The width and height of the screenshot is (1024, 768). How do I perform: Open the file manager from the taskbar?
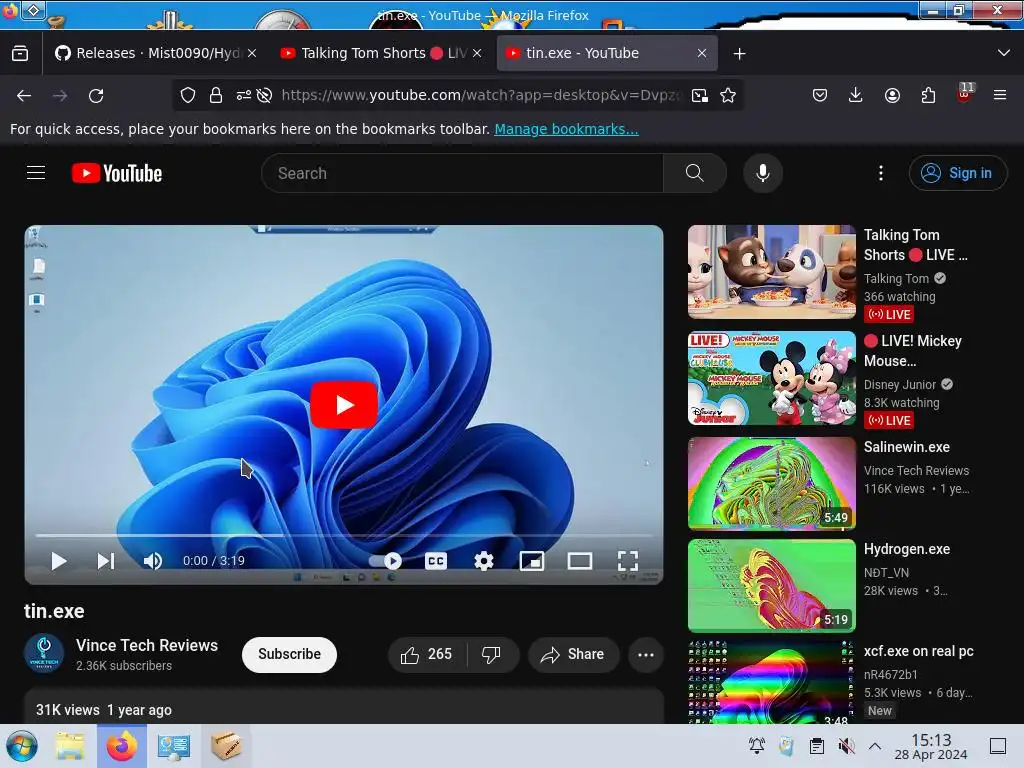tap(70, 746)
